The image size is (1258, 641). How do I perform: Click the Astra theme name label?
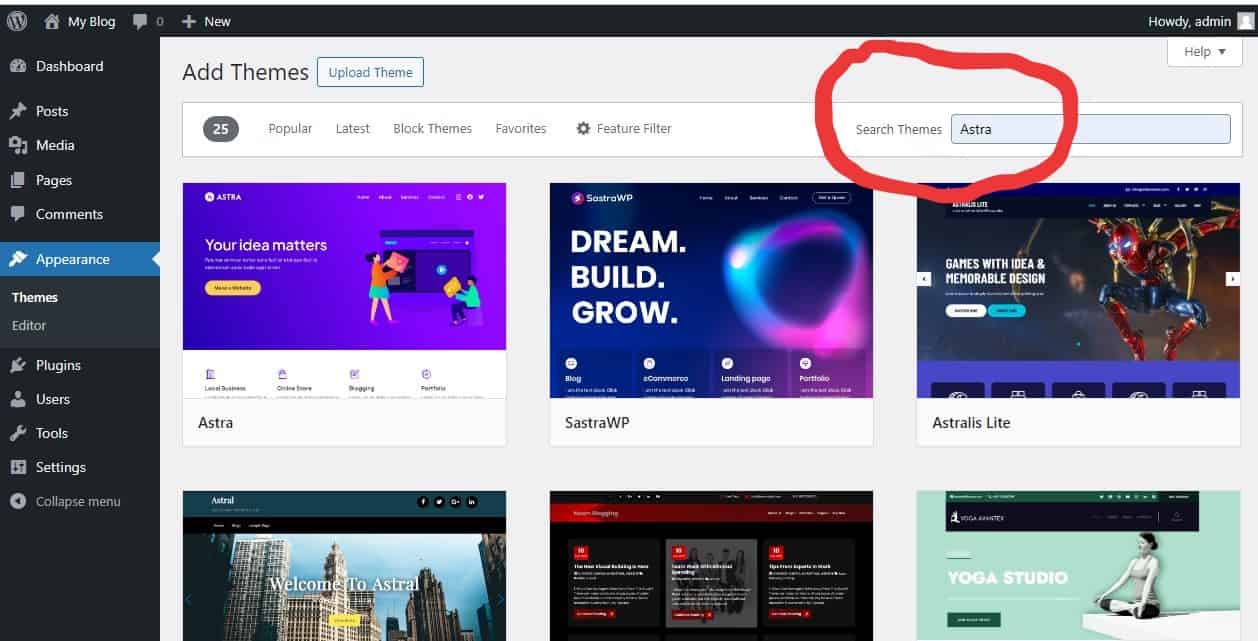point(215,422)
